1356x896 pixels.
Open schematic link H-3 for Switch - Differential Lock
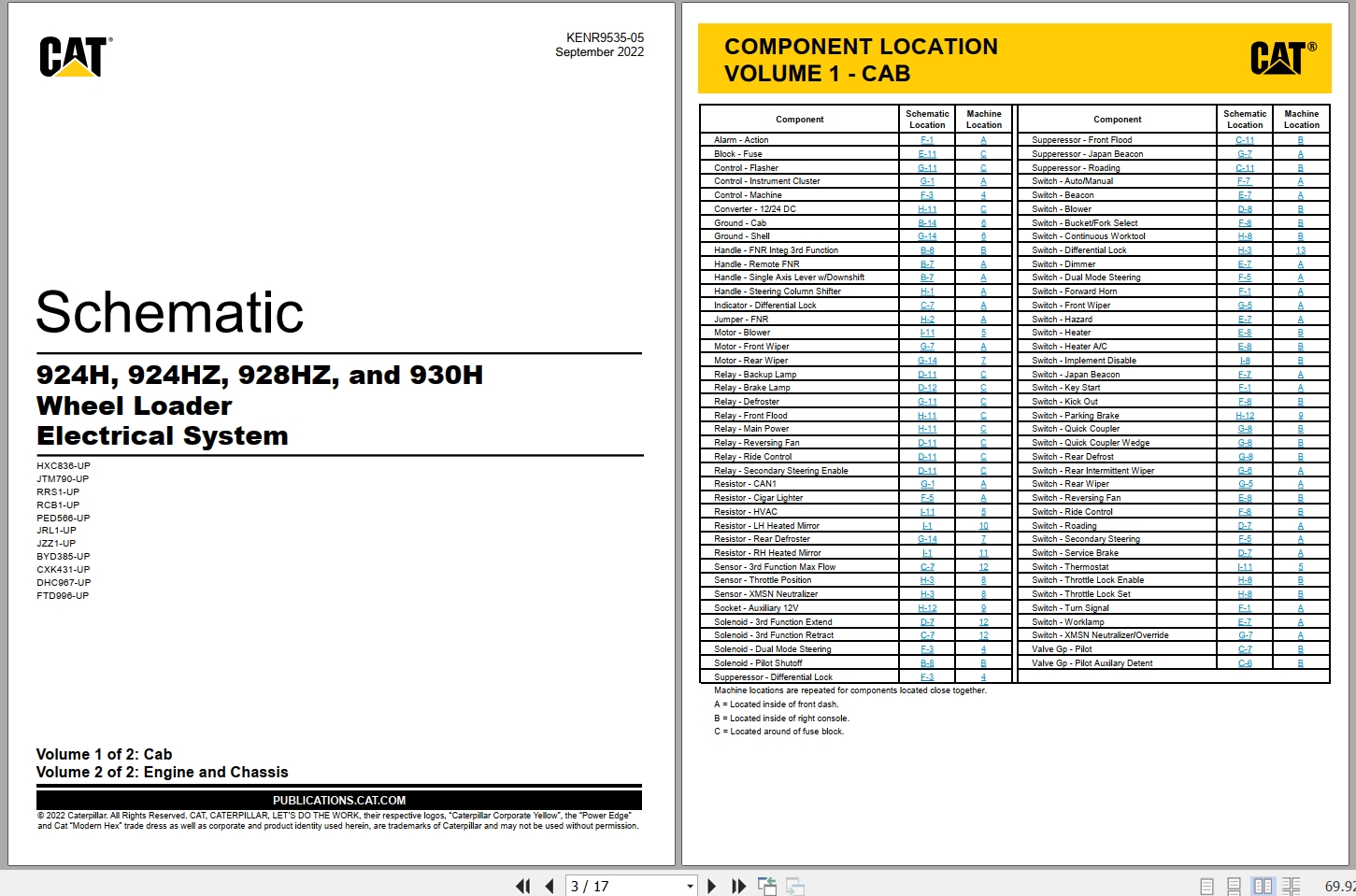[1245, 250]
